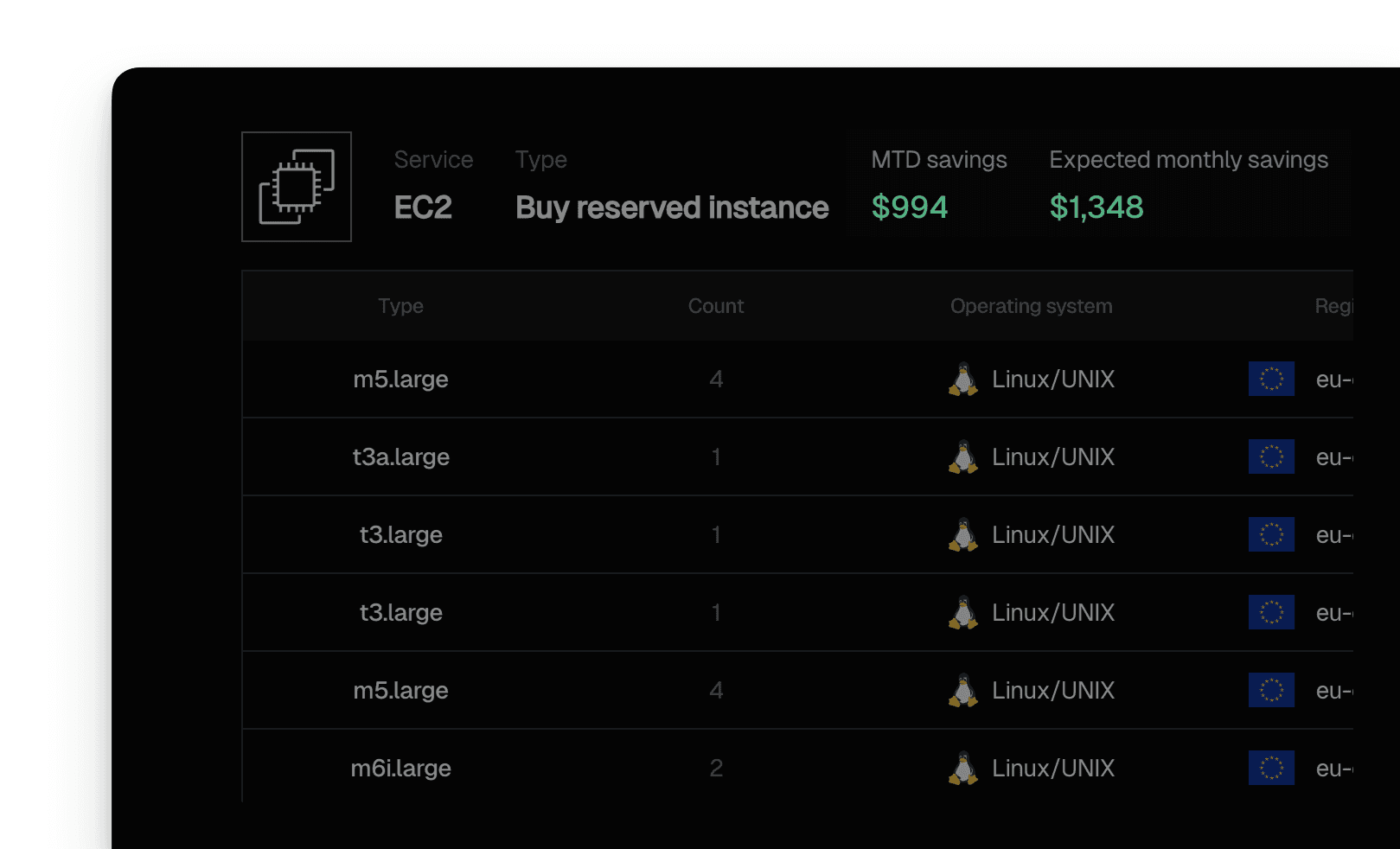
Task: Click the EU flag in the t3a.large row
Action: 1271,456
